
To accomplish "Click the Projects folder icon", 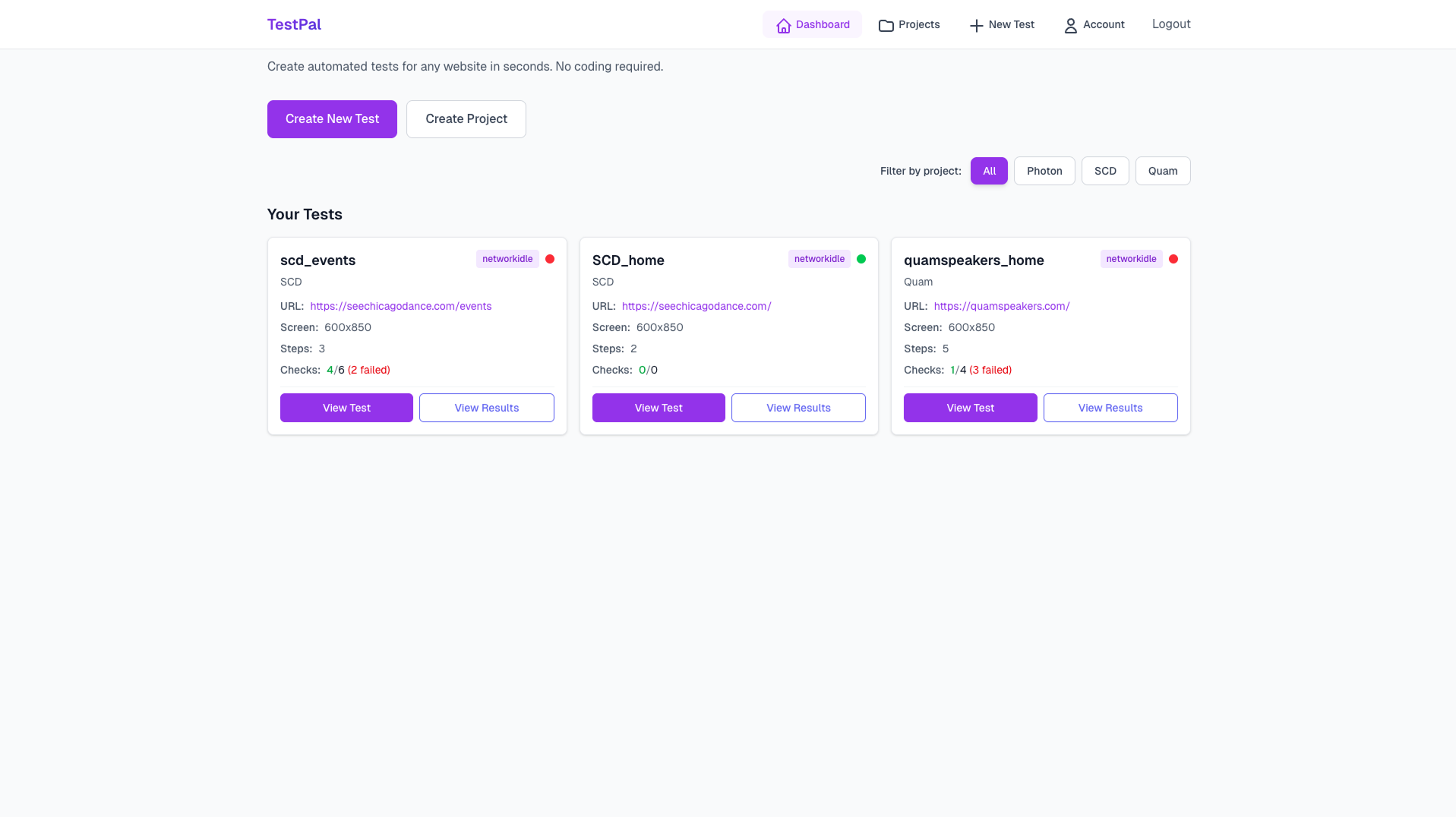I will (886, 25).
